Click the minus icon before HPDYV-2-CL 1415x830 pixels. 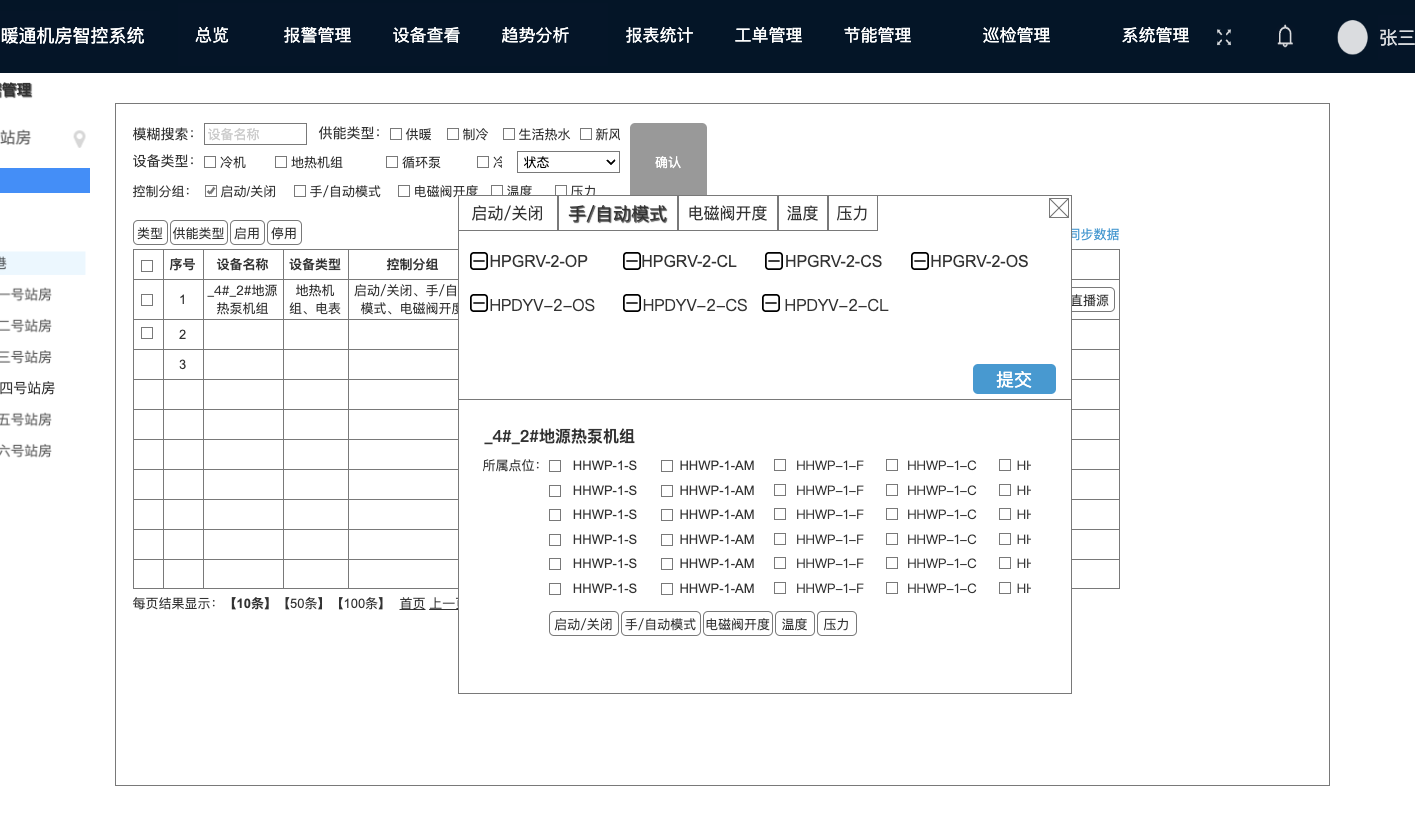(x=771, y=303)
